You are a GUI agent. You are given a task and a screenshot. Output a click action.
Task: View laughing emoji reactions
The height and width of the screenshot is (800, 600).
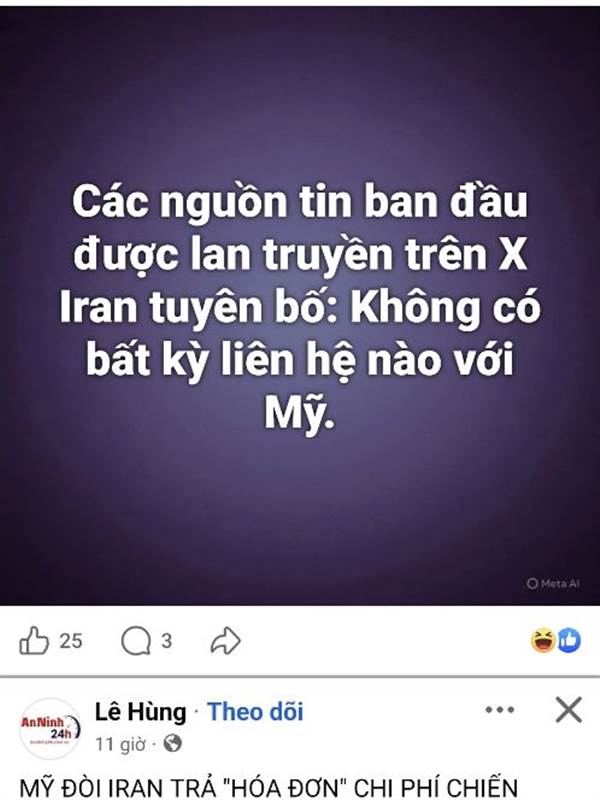coord(543,640)
